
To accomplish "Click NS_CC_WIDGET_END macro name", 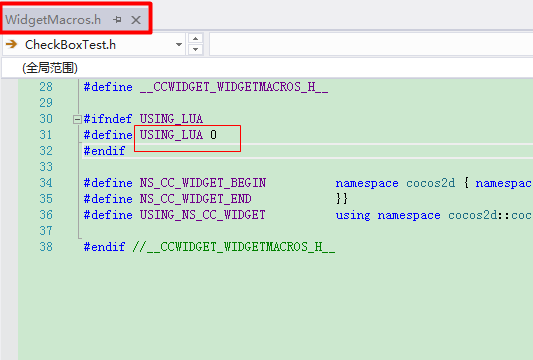I will 195,199.
